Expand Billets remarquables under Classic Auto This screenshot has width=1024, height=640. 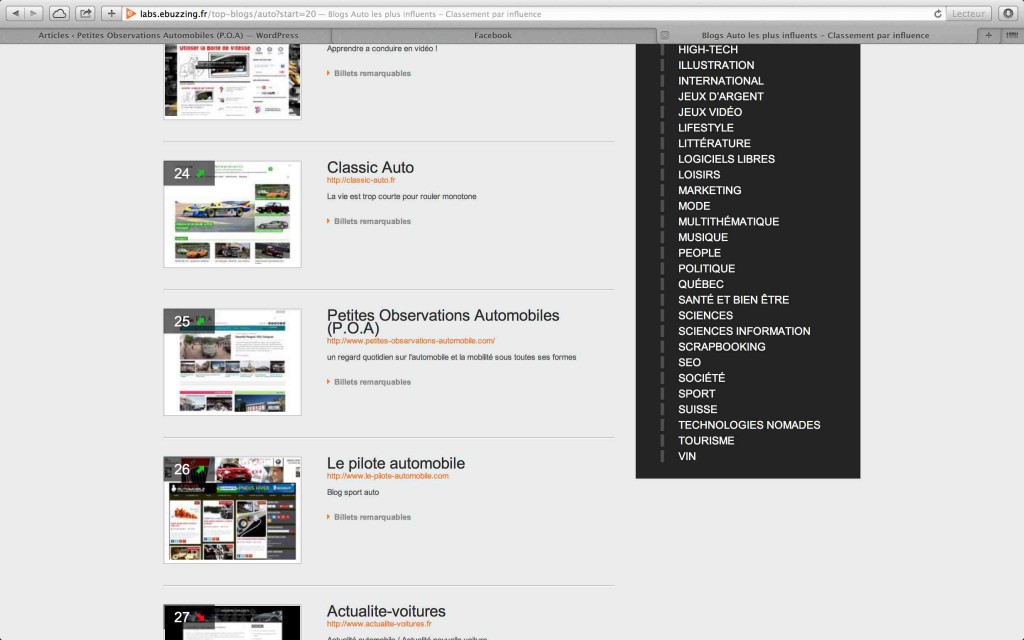point(371,221)
